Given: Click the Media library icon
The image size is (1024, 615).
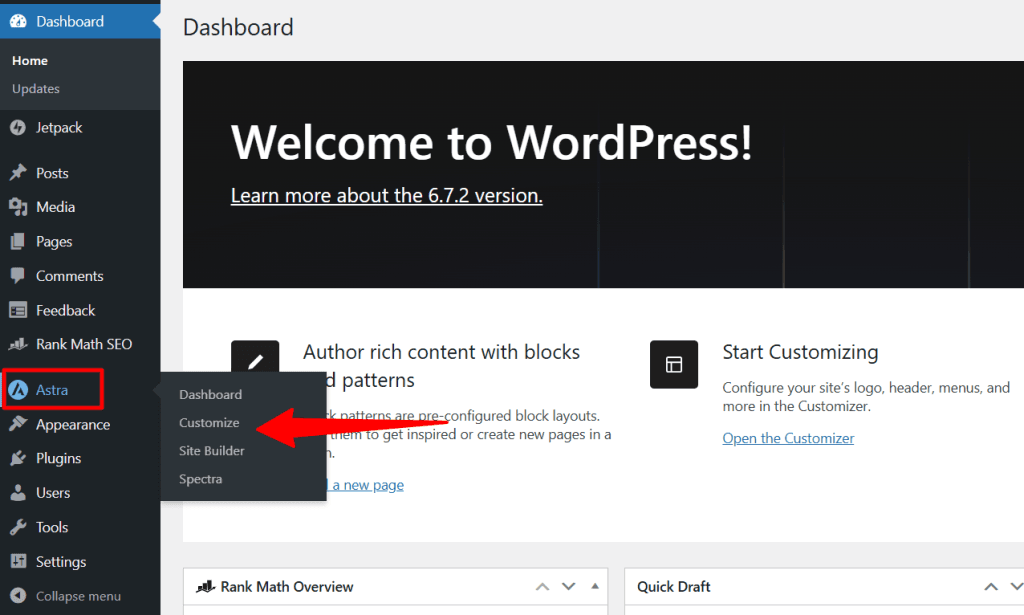Looking at the screenshot, I should click(18, 207).
